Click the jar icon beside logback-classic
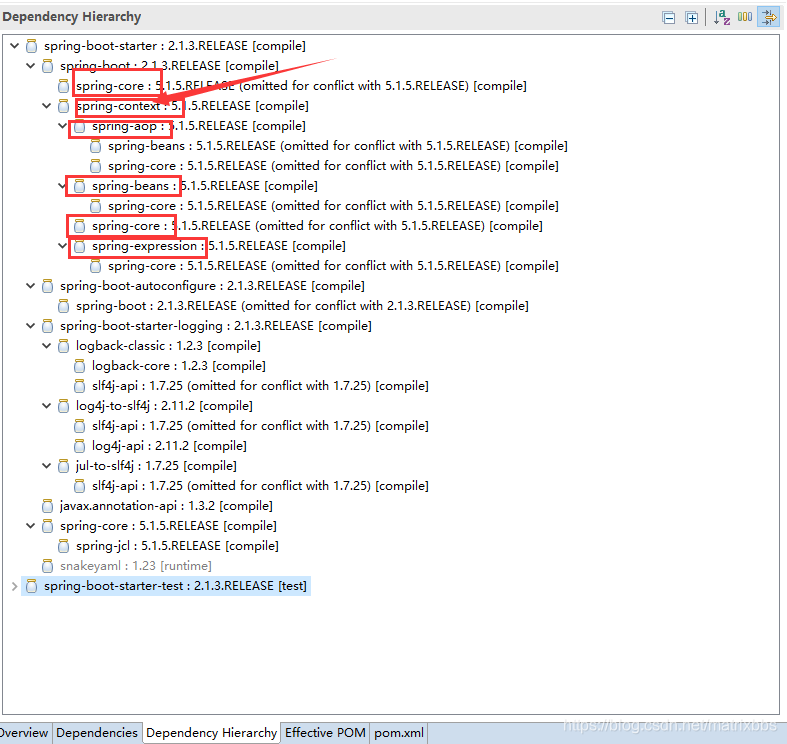This screenshot has height=744, width=787. [x=64, y=346]
